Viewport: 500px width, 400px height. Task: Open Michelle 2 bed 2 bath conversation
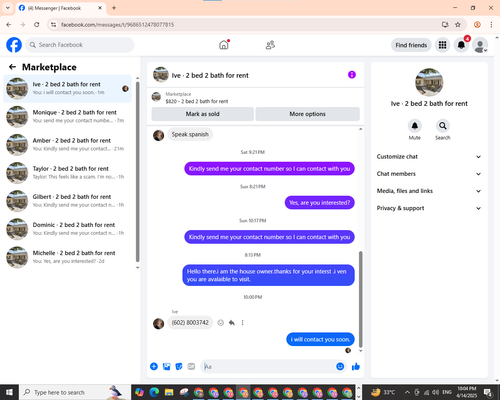pyautogui.click(x=67, y=257)
